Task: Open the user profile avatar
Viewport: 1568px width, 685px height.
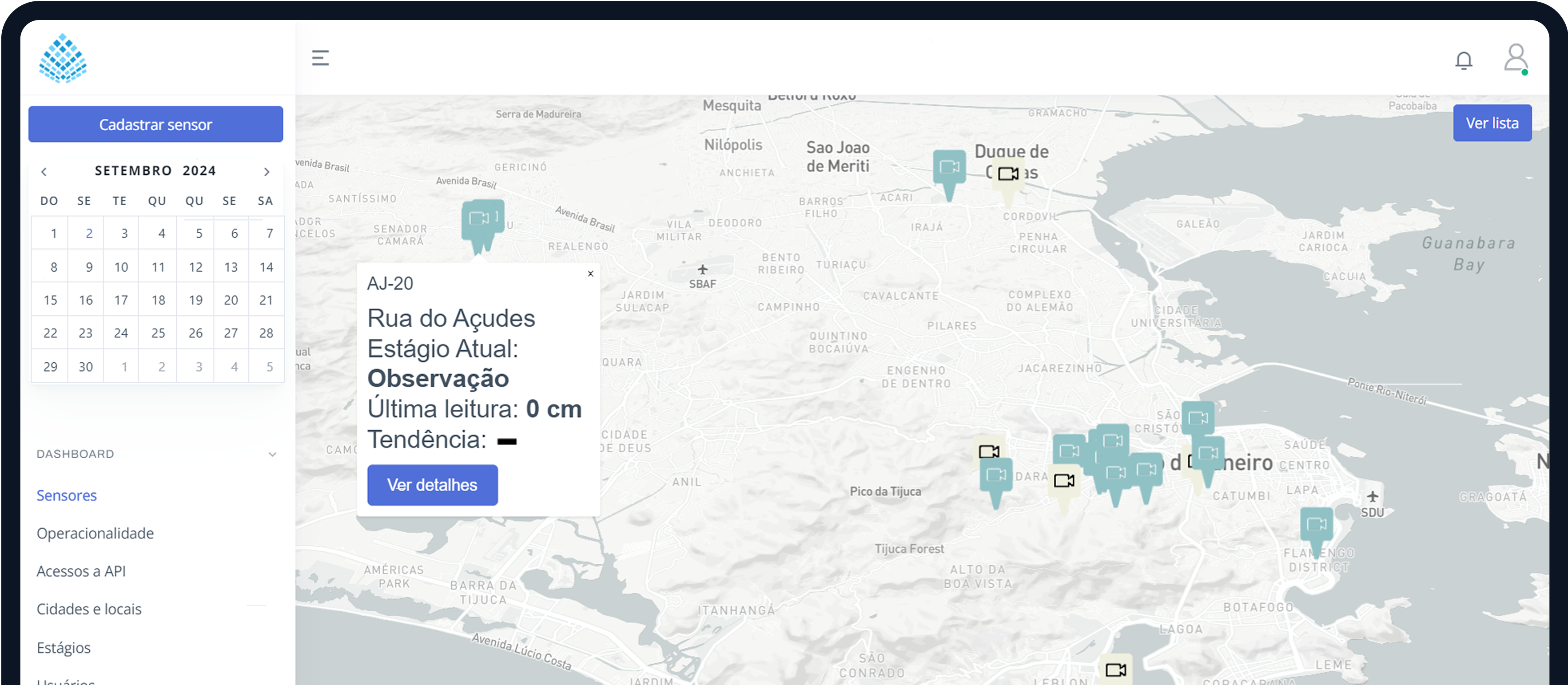Action: 1515,59
